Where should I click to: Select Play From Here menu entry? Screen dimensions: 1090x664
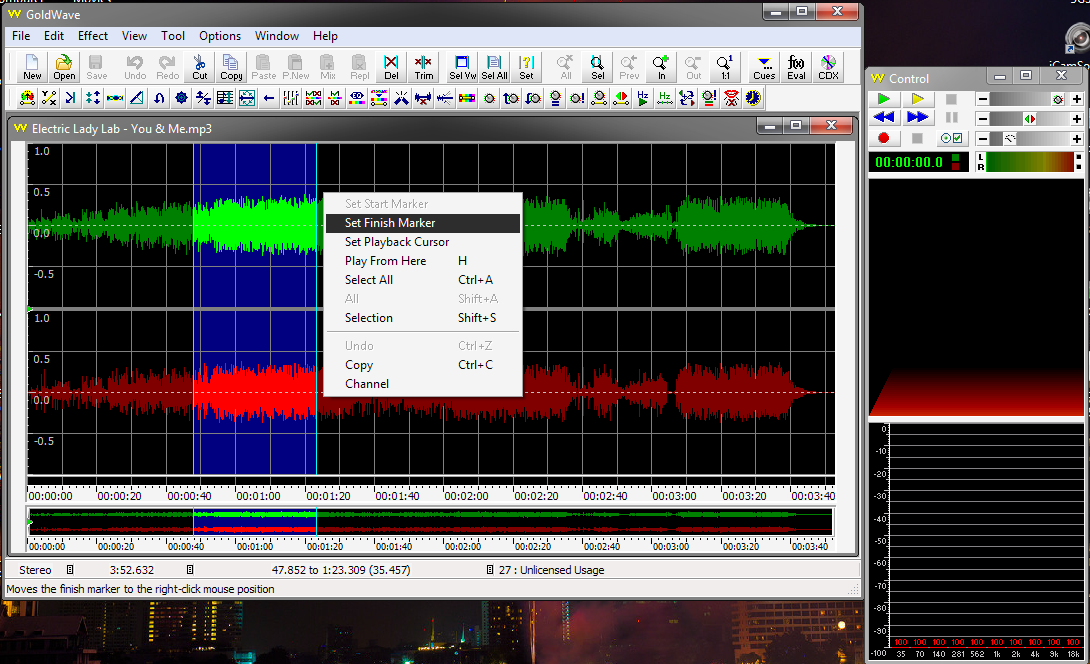(x=423, y=261)
